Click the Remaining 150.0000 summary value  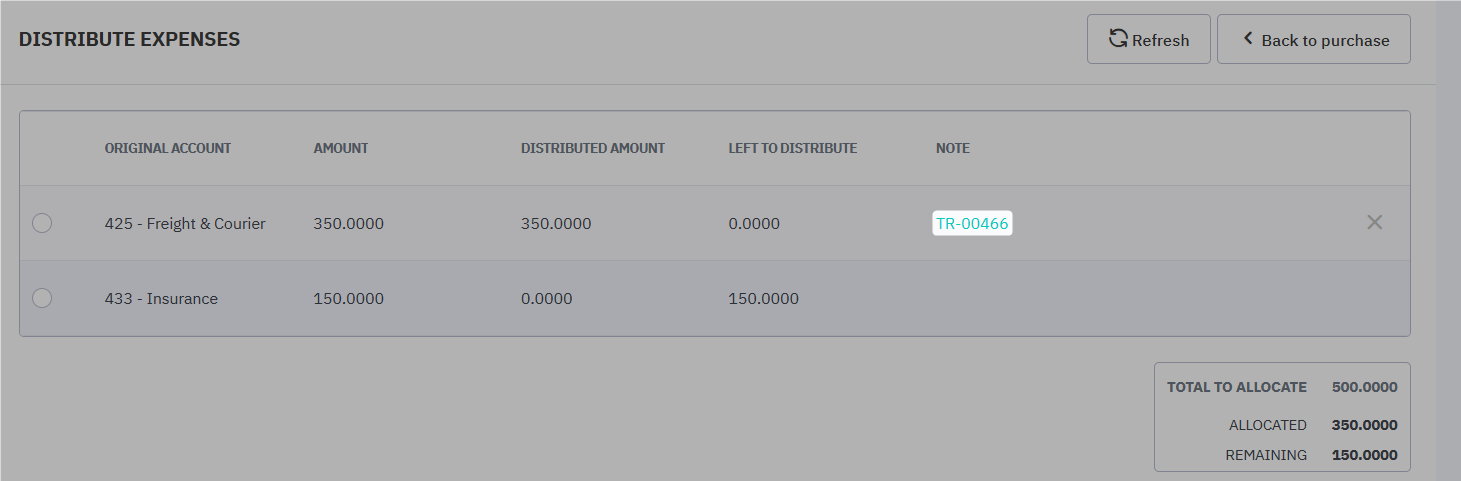1365,455
